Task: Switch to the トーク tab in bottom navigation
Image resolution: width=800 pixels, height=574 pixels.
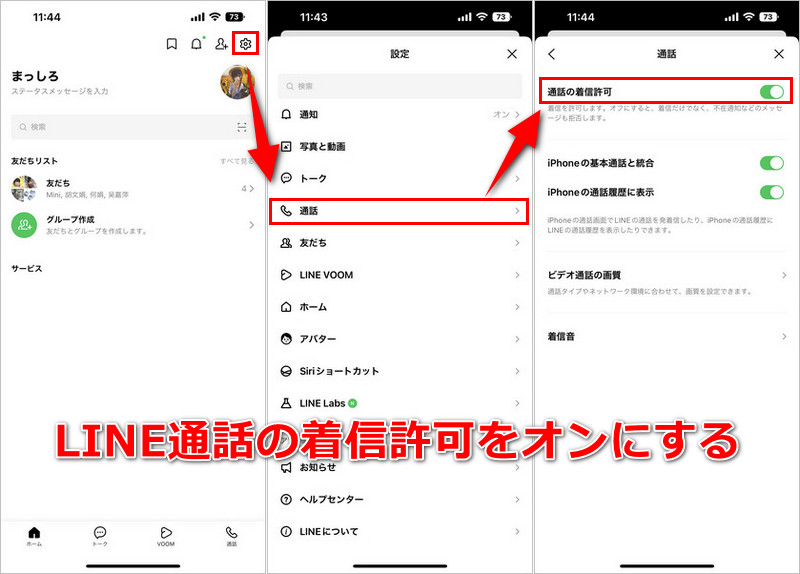Action: click(100, 537)
